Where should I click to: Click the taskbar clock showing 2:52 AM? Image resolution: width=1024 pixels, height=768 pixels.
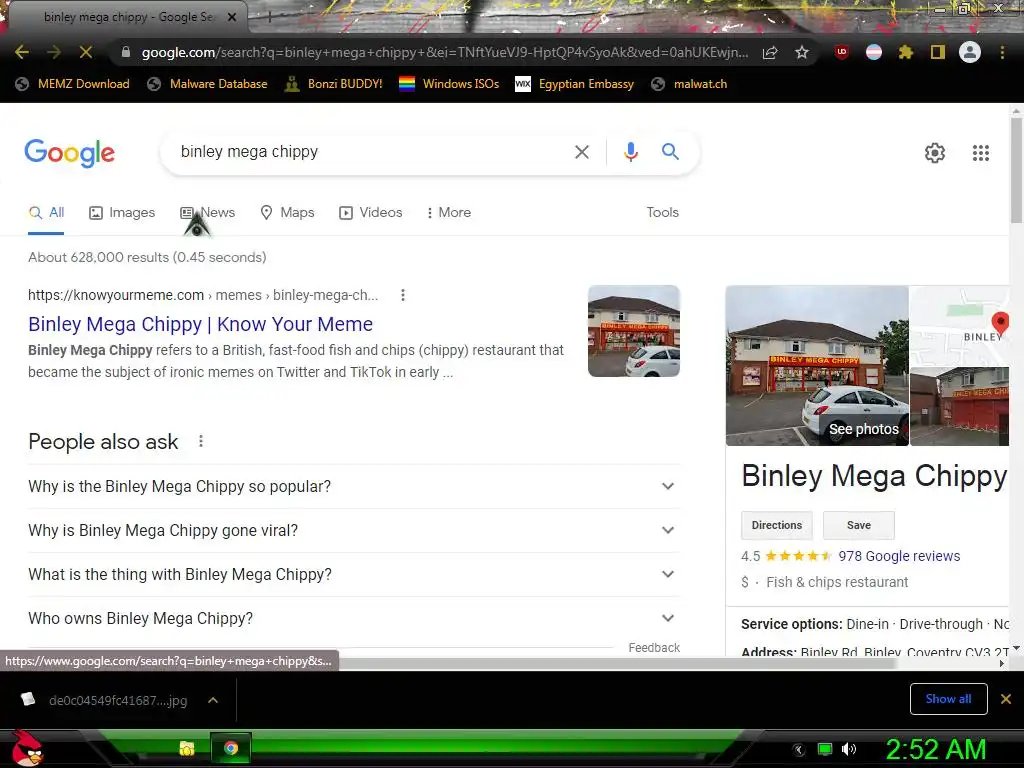[935, 749]
